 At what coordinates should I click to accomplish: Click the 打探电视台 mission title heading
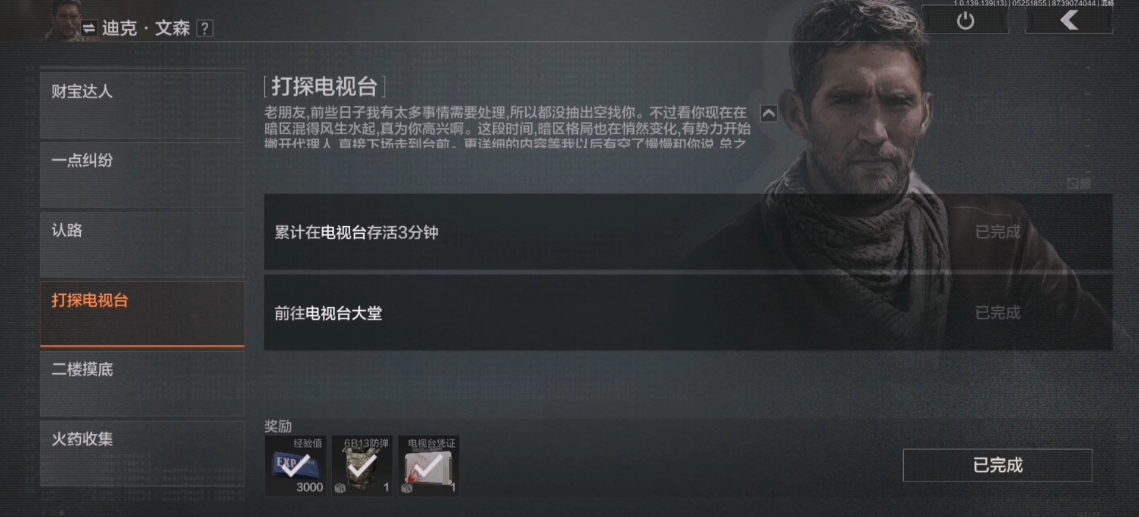click(324, 87)
